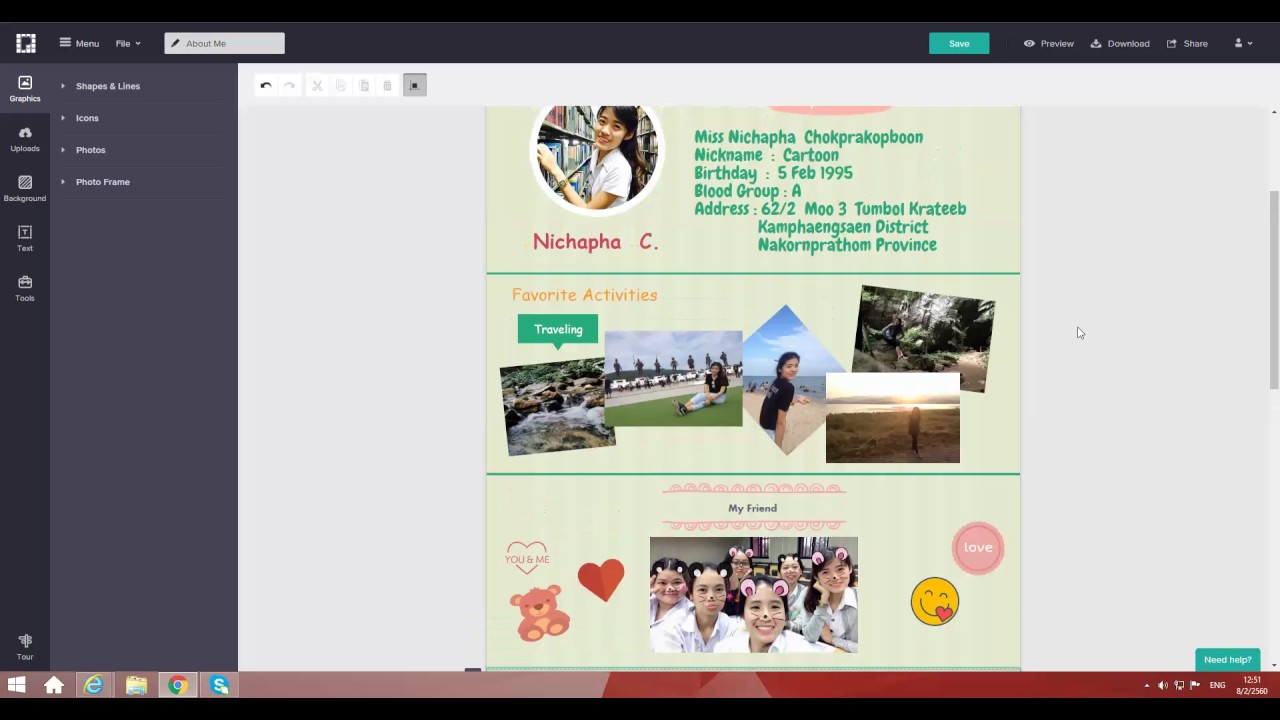The height and width of the screenshot is (720, 1280).
Task: Select the Favorite Activities heading
Action: (585, 295)
